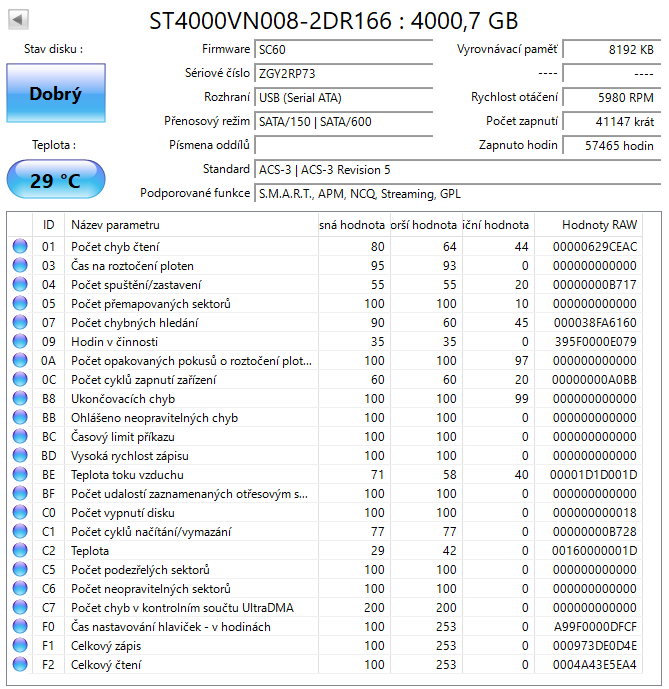The height and width of the screenshot is (689, 669).
Task: Click status orb for C2 Teplota row
Action: point(20,550)
